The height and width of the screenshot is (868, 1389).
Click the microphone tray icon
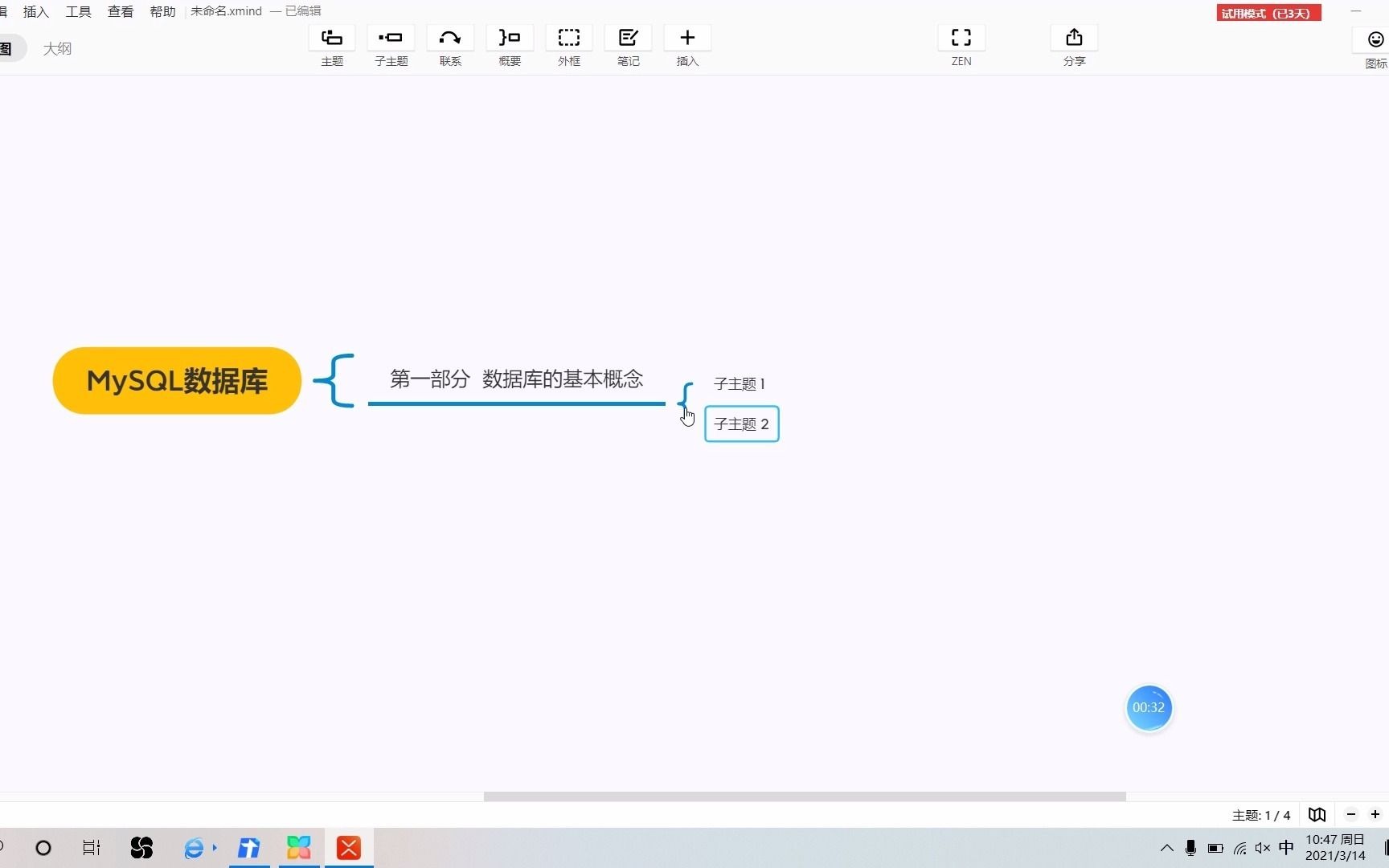point(1190,848)
